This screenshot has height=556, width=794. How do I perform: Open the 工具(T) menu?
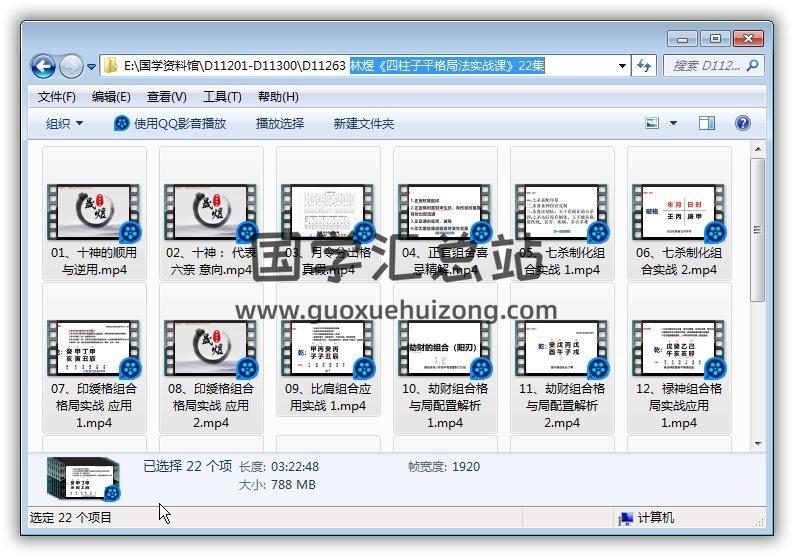pos(221,97)
